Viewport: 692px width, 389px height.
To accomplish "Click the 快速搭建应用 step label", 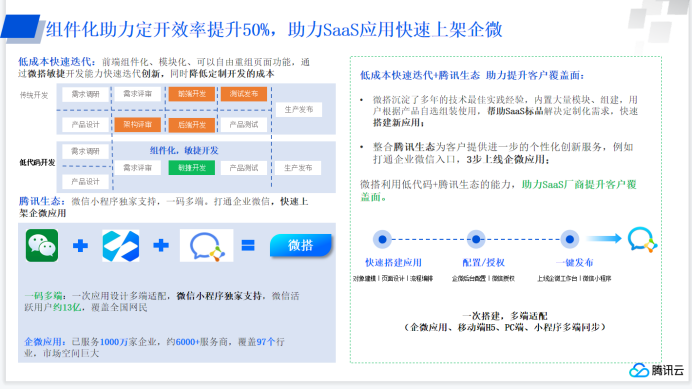I will (x=393, y=263).
